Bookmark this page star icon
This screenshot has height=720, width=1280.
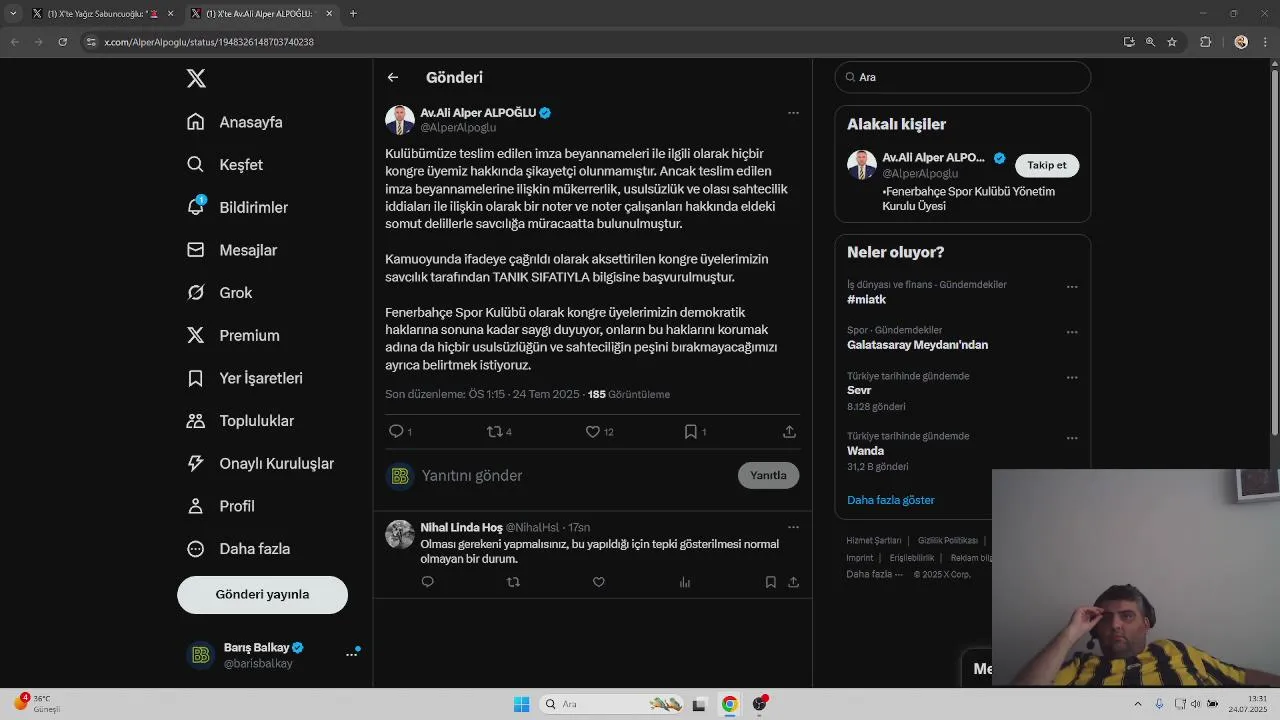[x=1172, y=42]
